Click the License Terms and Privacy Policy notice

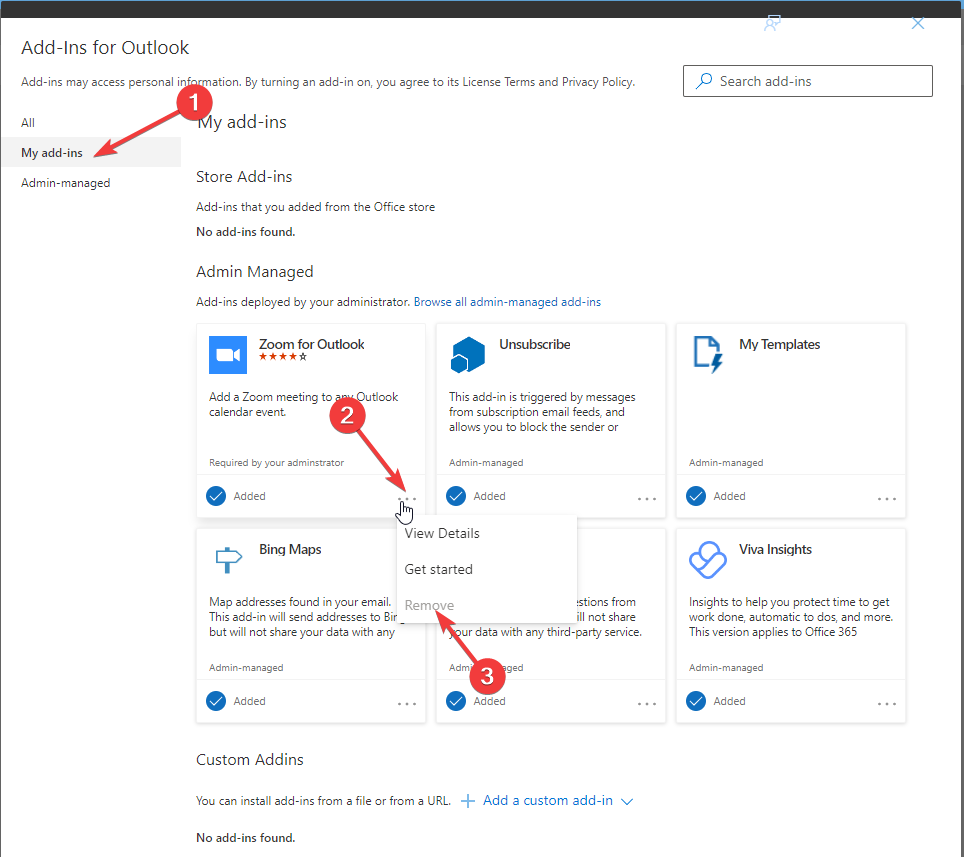[328, 82]
